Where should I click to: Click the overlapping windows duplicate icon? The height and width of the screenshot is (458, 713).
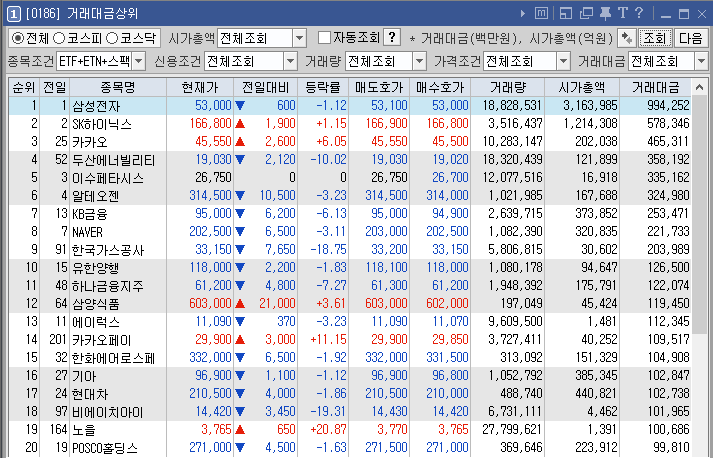[x=586, y=13]
